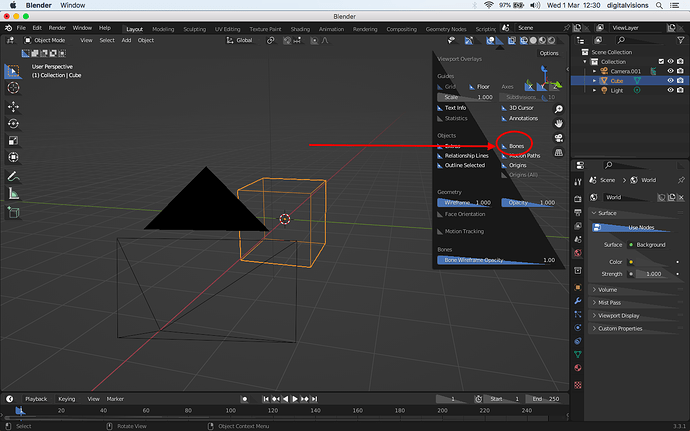Switch to the Sculpting workspace tab

coord(195,29)
